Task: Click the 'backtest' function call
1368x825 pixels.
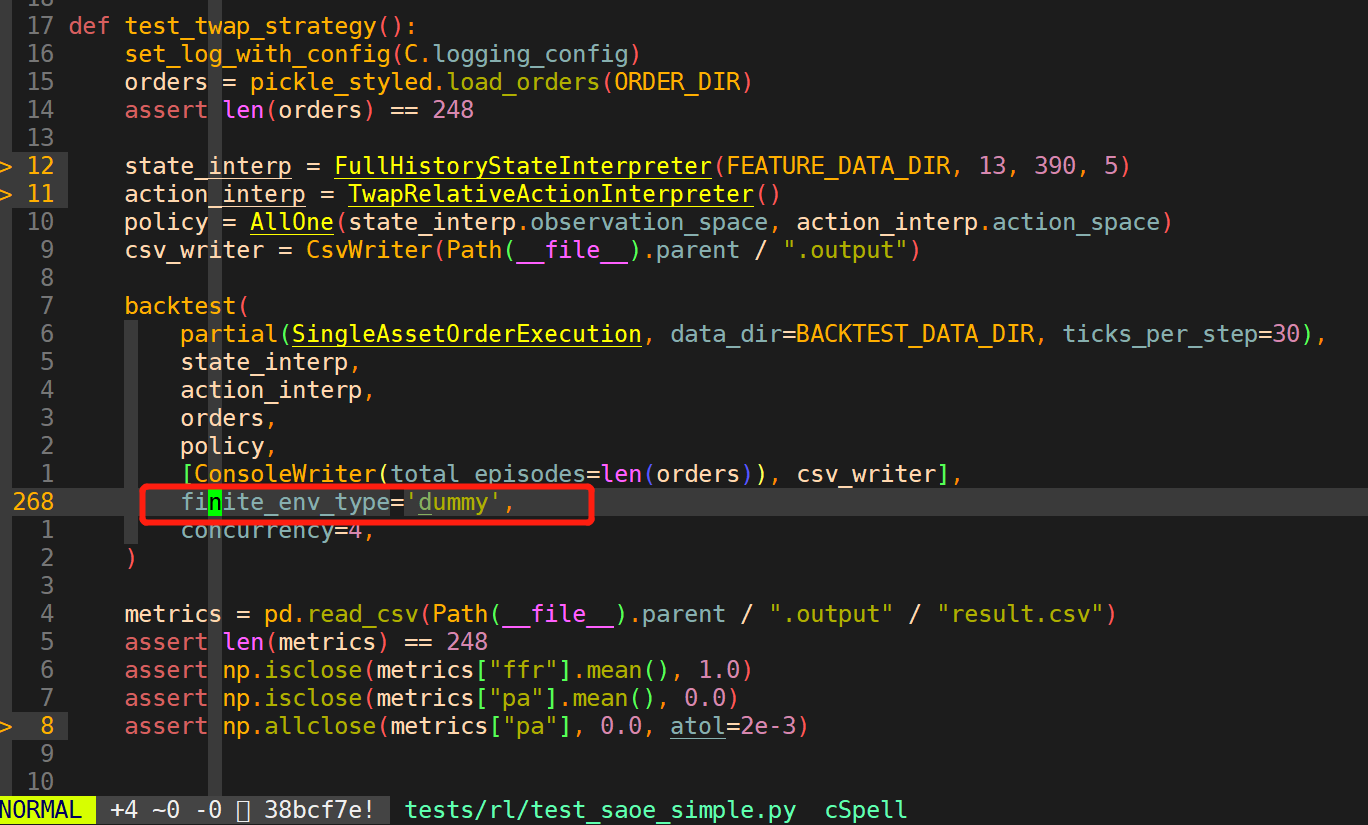Action: click(x=180, y=305)
